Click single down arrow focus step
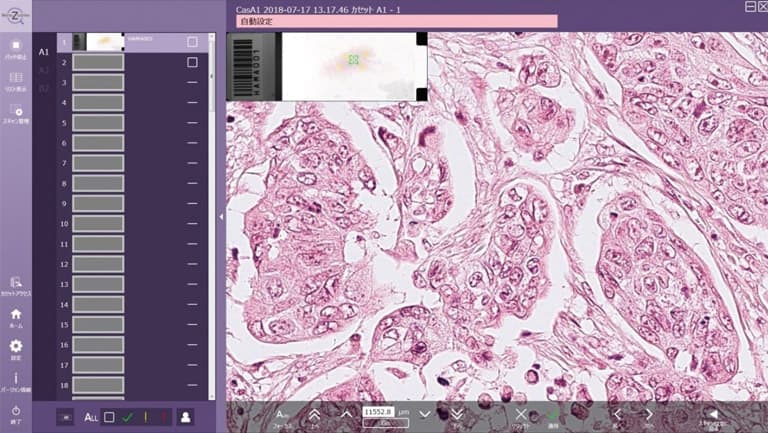768x433 pixels. pos(425,414)
